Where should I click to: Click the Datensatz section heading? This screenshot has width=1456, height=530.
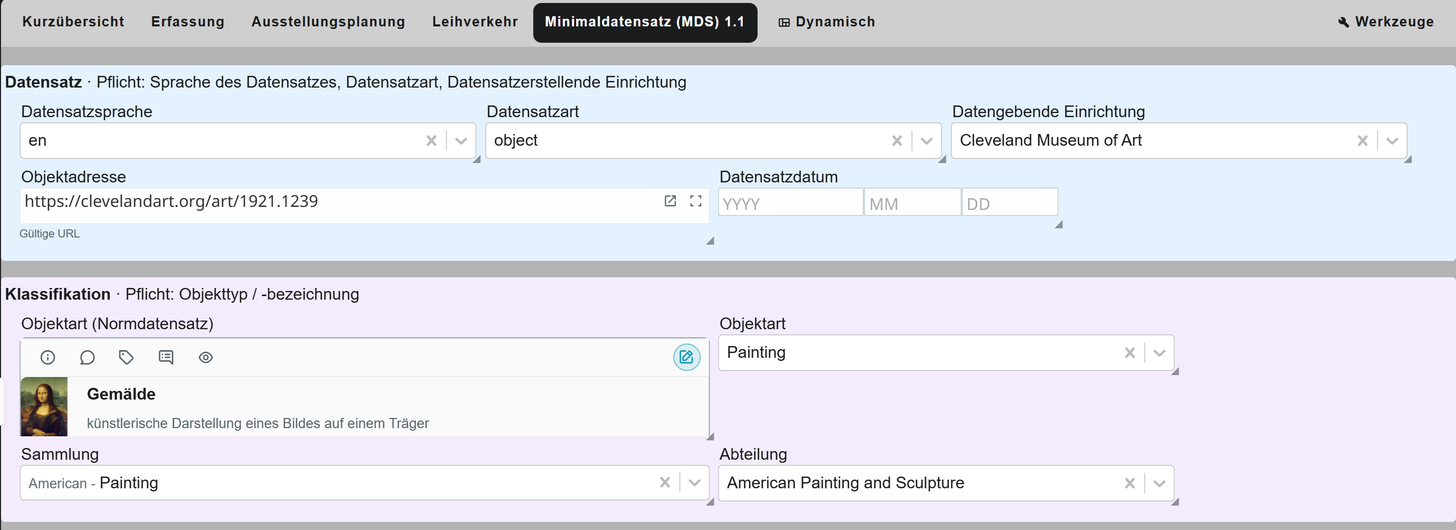(43, 82)
